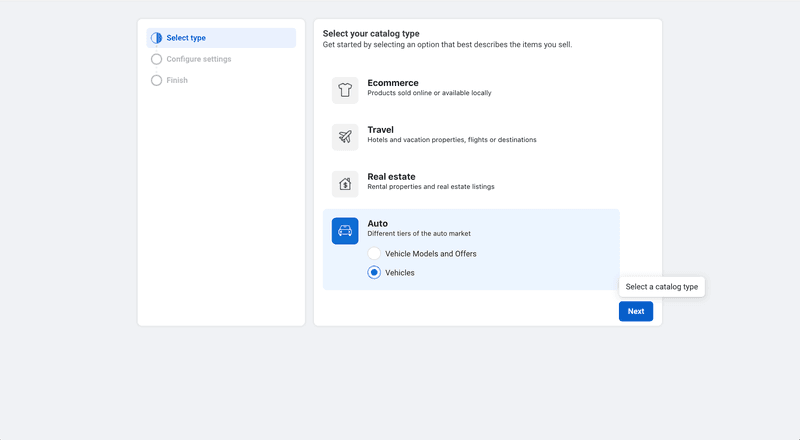Choose the Real estate catalog type title

click(x=391, y=177)
